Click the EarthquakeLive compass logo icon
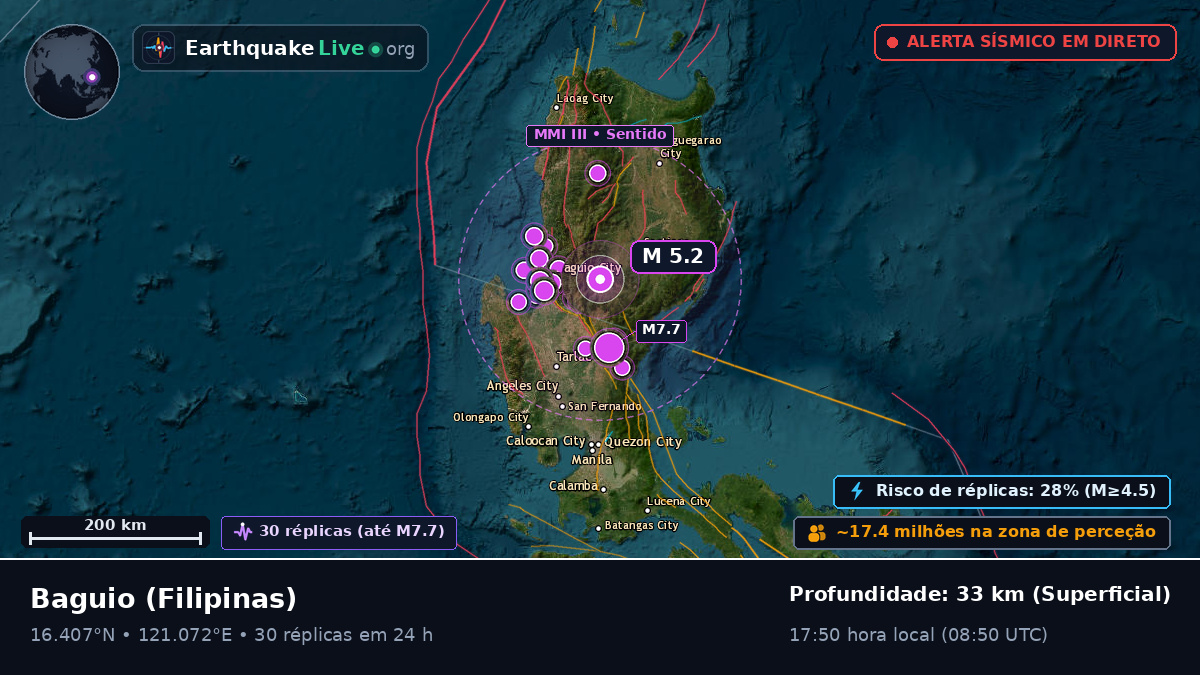The width and height of the screenshot is (1200, 675). tap(159, 48)
